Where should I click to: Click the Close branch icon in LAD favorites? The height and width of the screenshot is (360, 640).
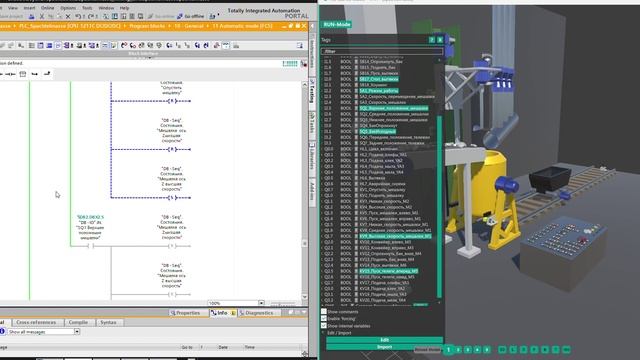click(47, 74)
